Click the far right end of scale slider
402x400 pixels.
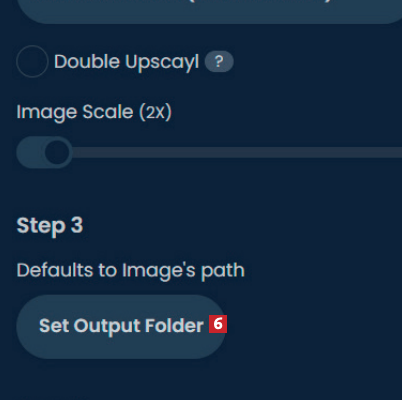point(397,152)
